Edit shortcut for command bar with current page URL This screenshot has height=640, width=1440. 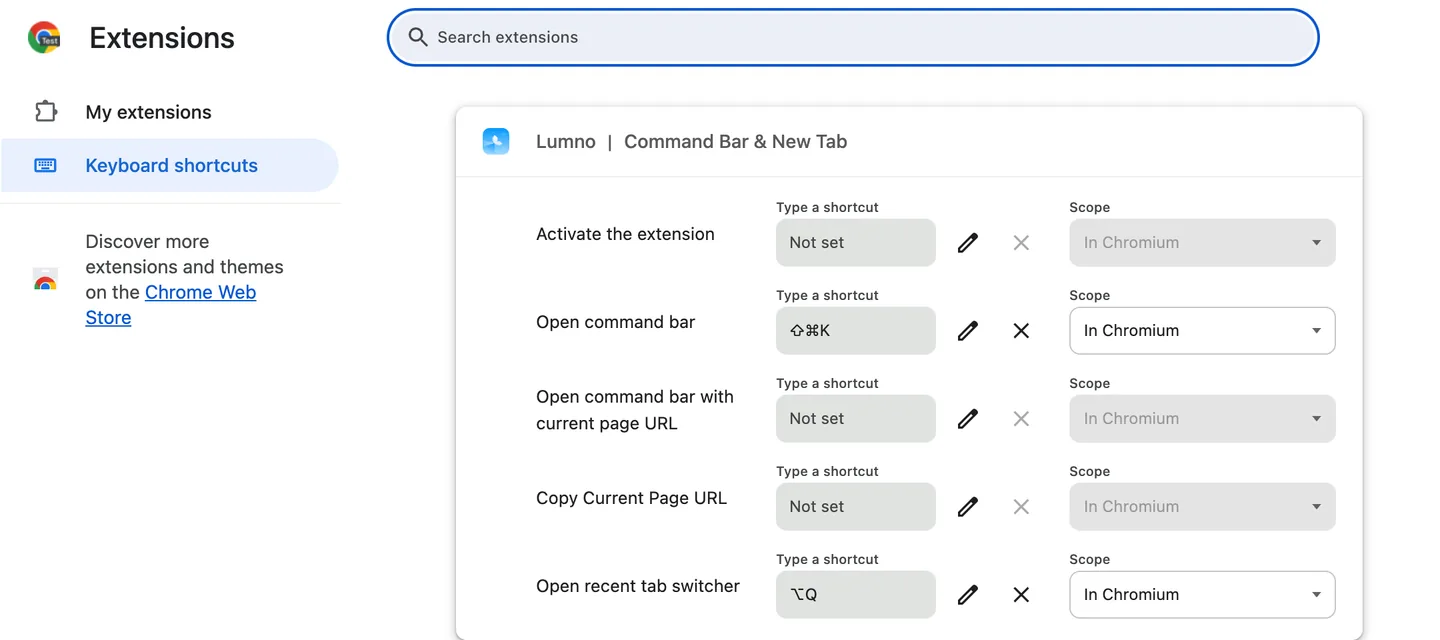click(x=967, y=418)
